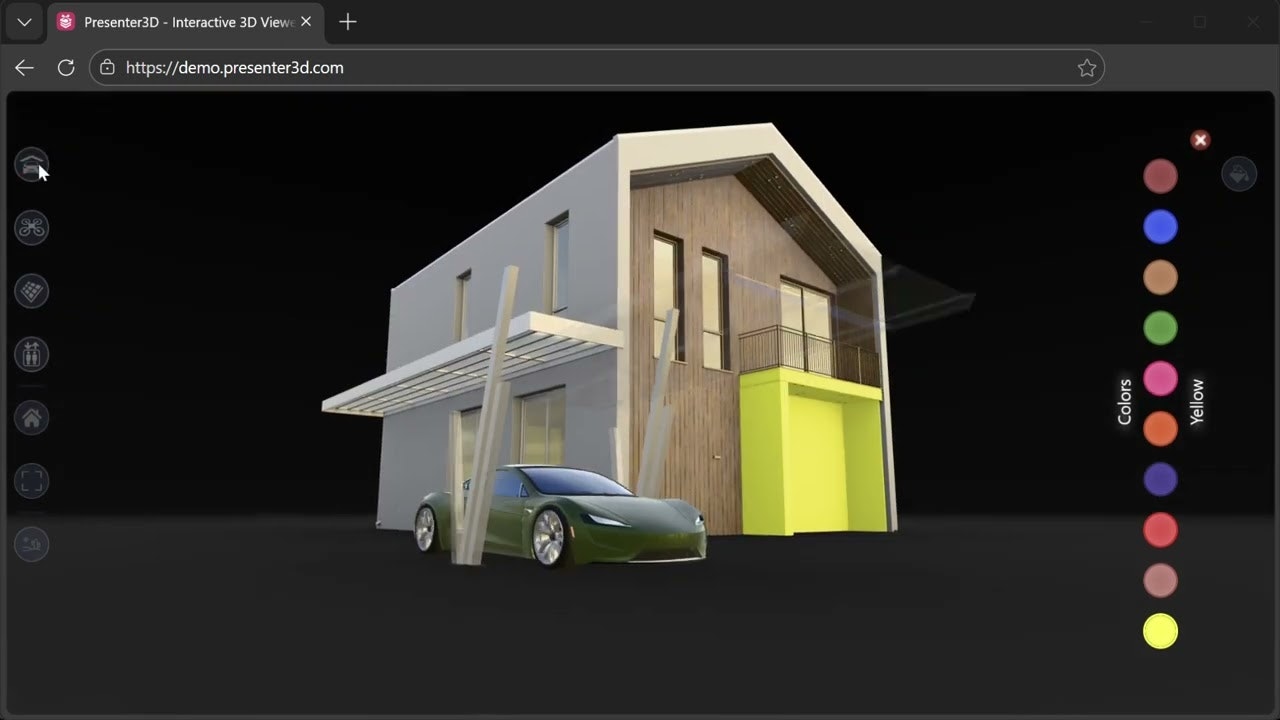Toggle fullscreen mode in the sidebar

point(31,480)
